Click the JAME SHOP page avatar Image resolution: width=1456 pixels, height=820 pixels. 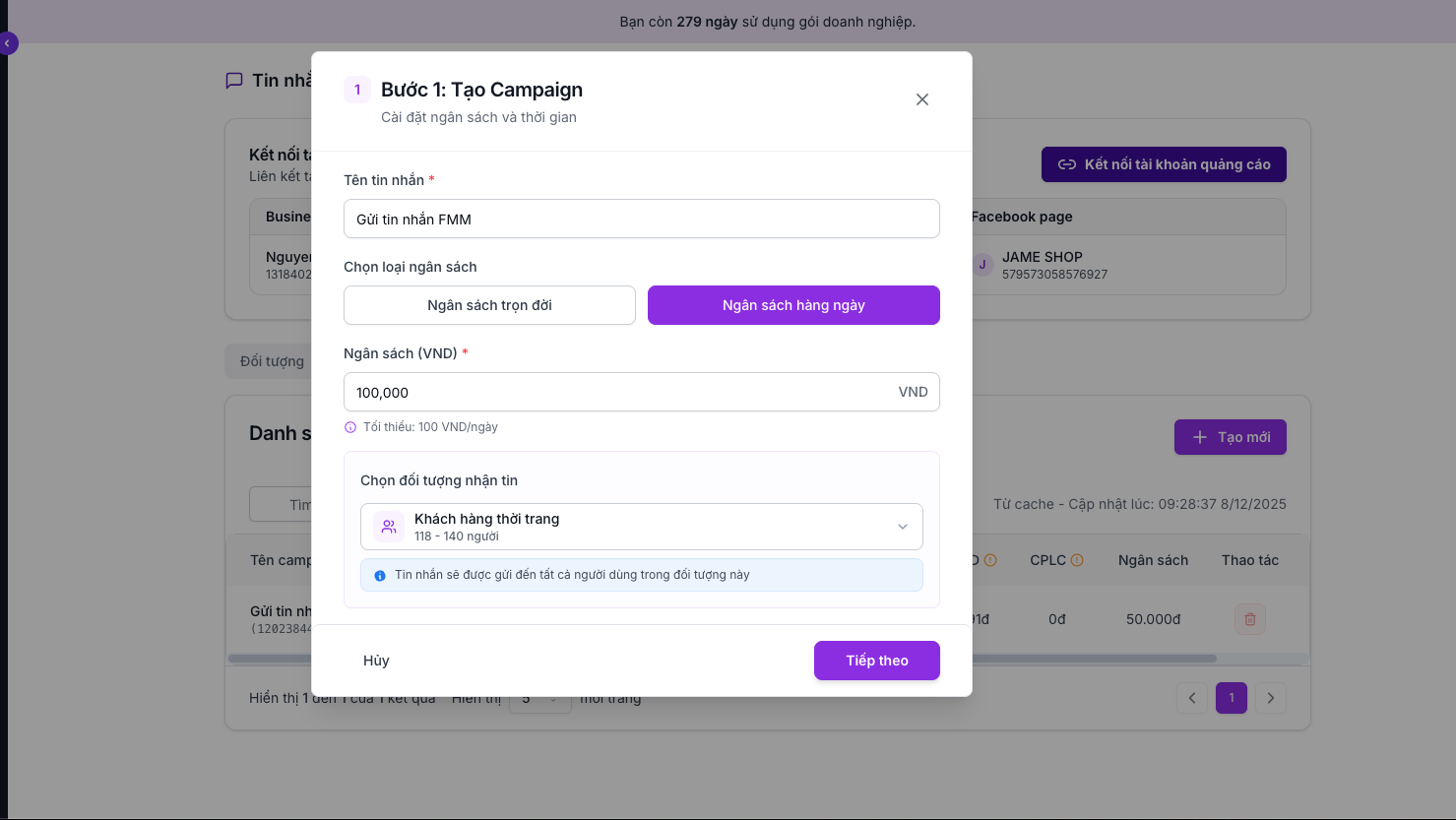pyautogui.click(x=981, y=265)
